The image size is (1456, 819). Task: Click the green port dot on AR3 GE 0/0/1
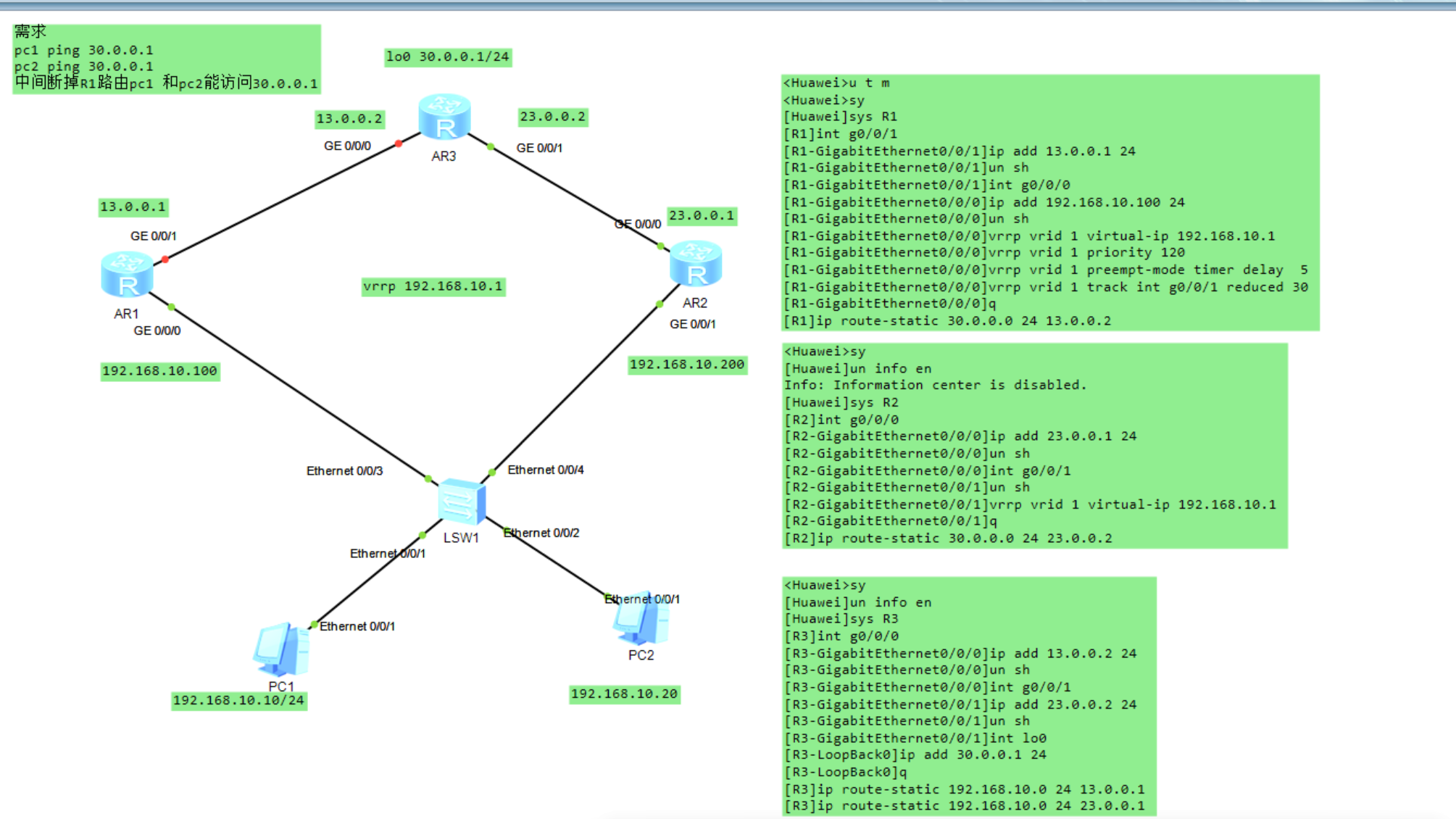(x=491, y=146)
